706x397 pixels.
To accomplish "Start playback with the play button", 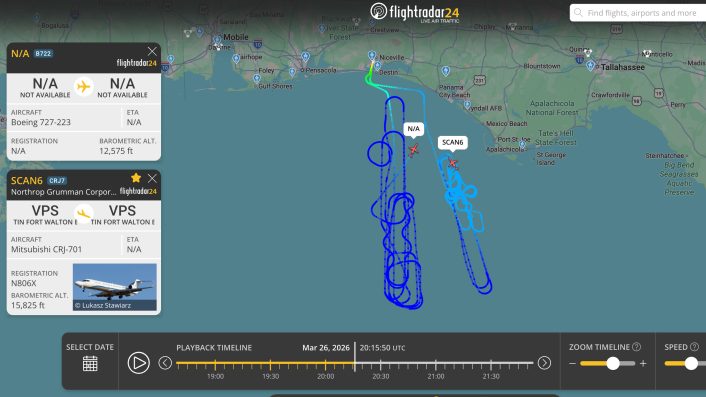I will point(138,363).
